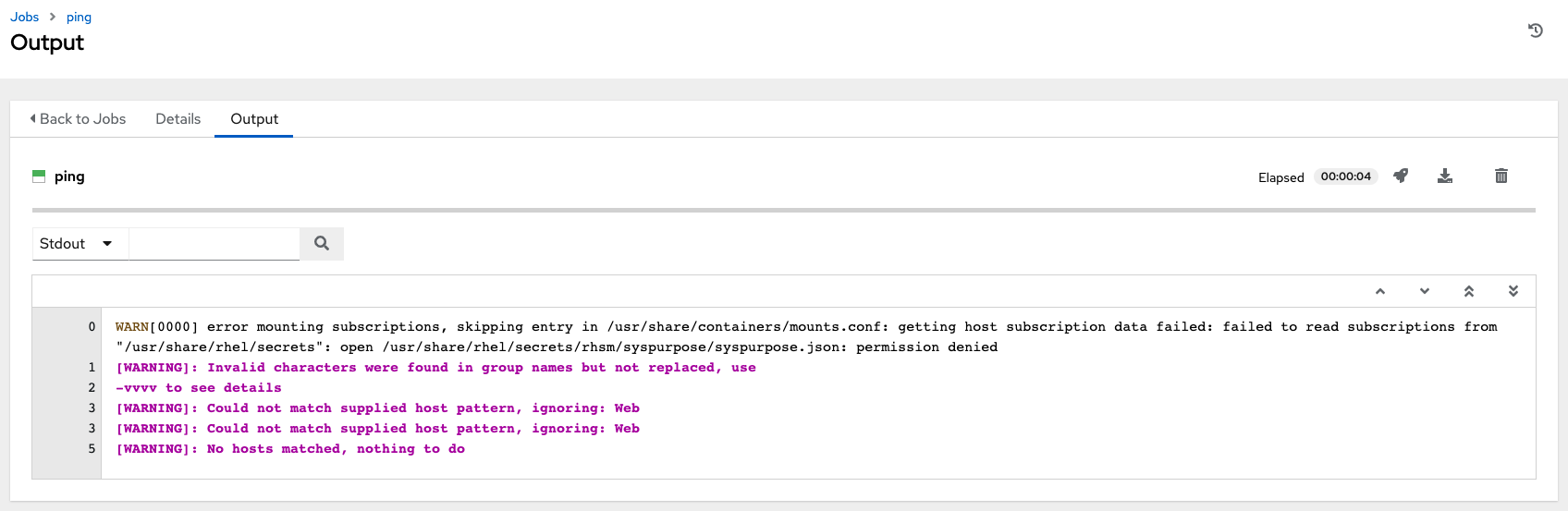Click the green job status indicator
This screenshot has width=1568, height=511.
[39, 176]
